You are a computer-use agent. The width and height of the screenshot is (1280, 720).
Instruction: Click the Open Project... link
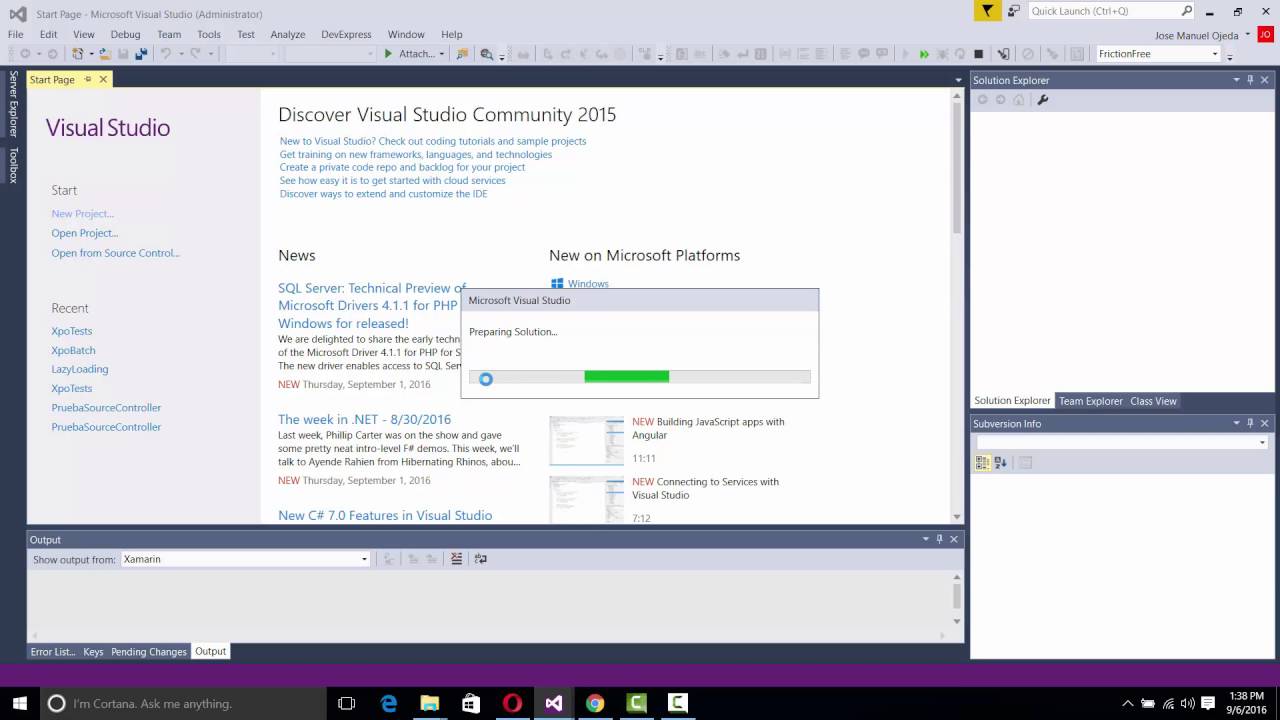click(x=85, y=233)
